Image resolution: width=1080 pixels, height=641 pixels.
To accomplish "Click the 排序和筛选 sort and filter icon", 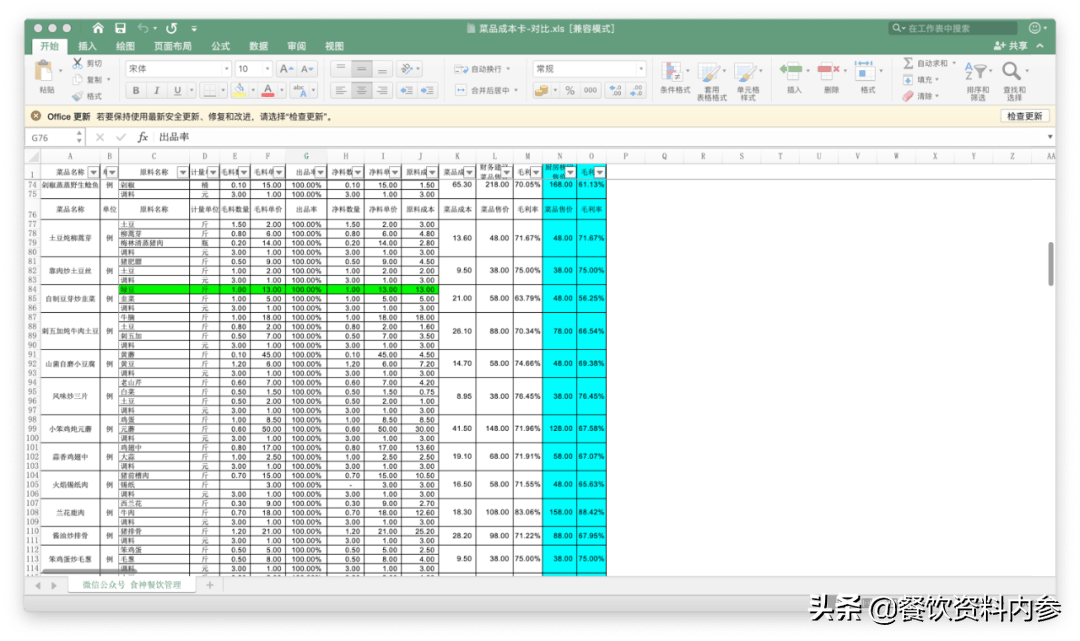I will [x=978, y=72].
